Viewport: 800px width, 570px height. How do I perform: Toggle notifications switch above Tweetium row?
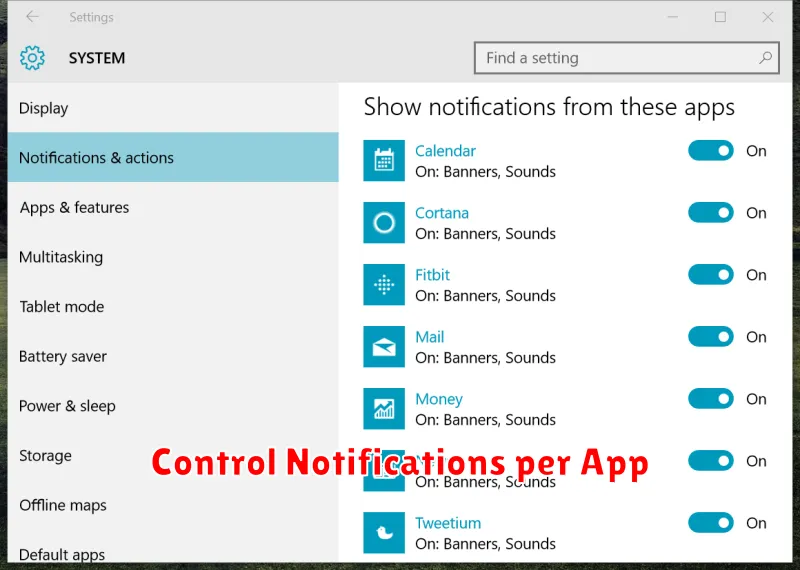(x=711, y=461)
